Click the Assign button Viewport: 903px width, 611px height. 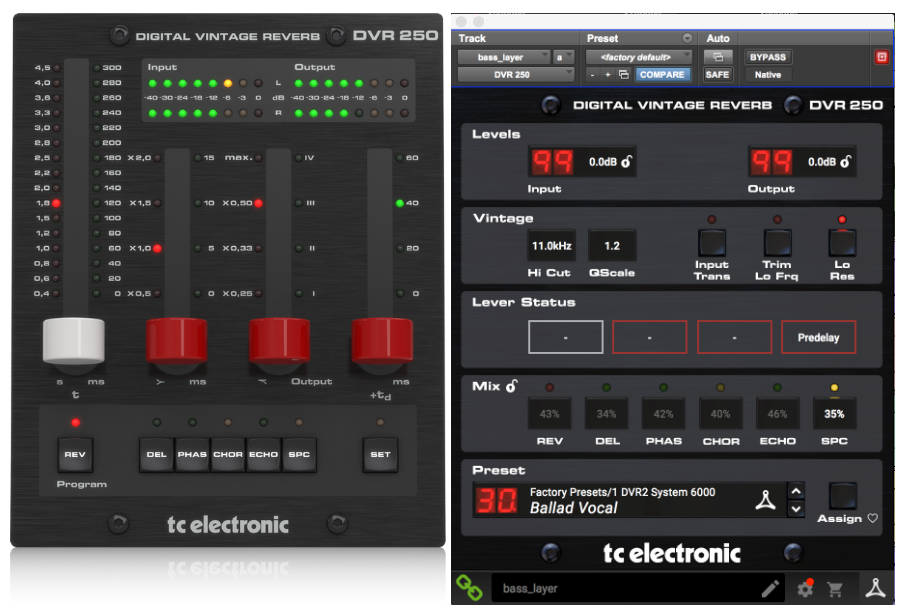tap(843, 495)
